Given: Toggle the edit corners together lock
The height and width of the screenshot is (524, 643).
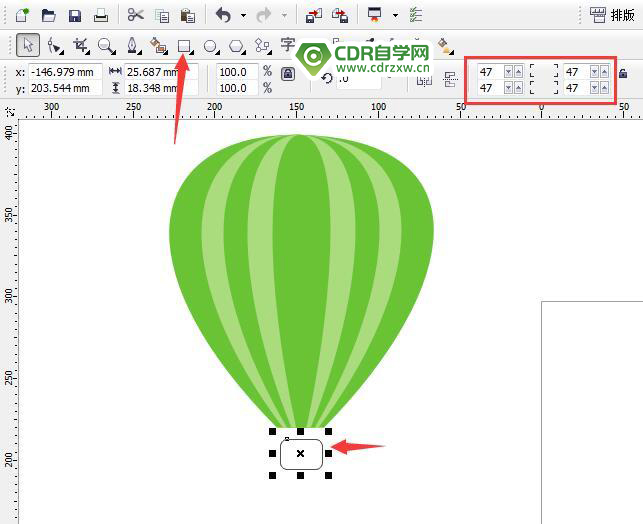Looking at the screenshot, I should point(623,74).
